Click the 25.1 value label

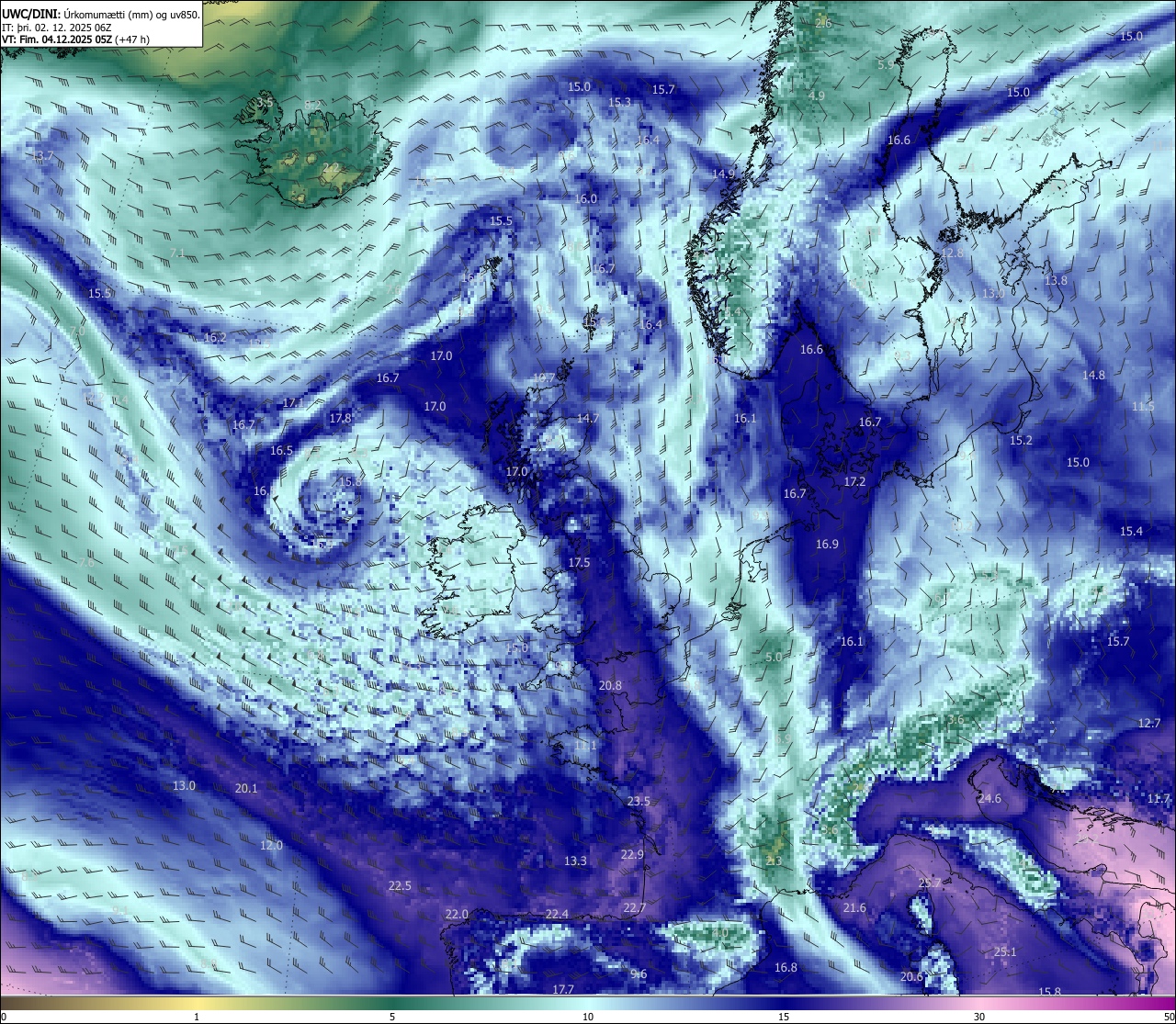[1005, 952]
